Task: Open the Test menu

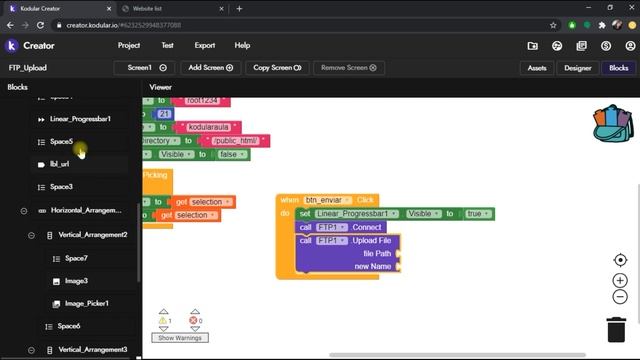Action: tap(167, 46)
